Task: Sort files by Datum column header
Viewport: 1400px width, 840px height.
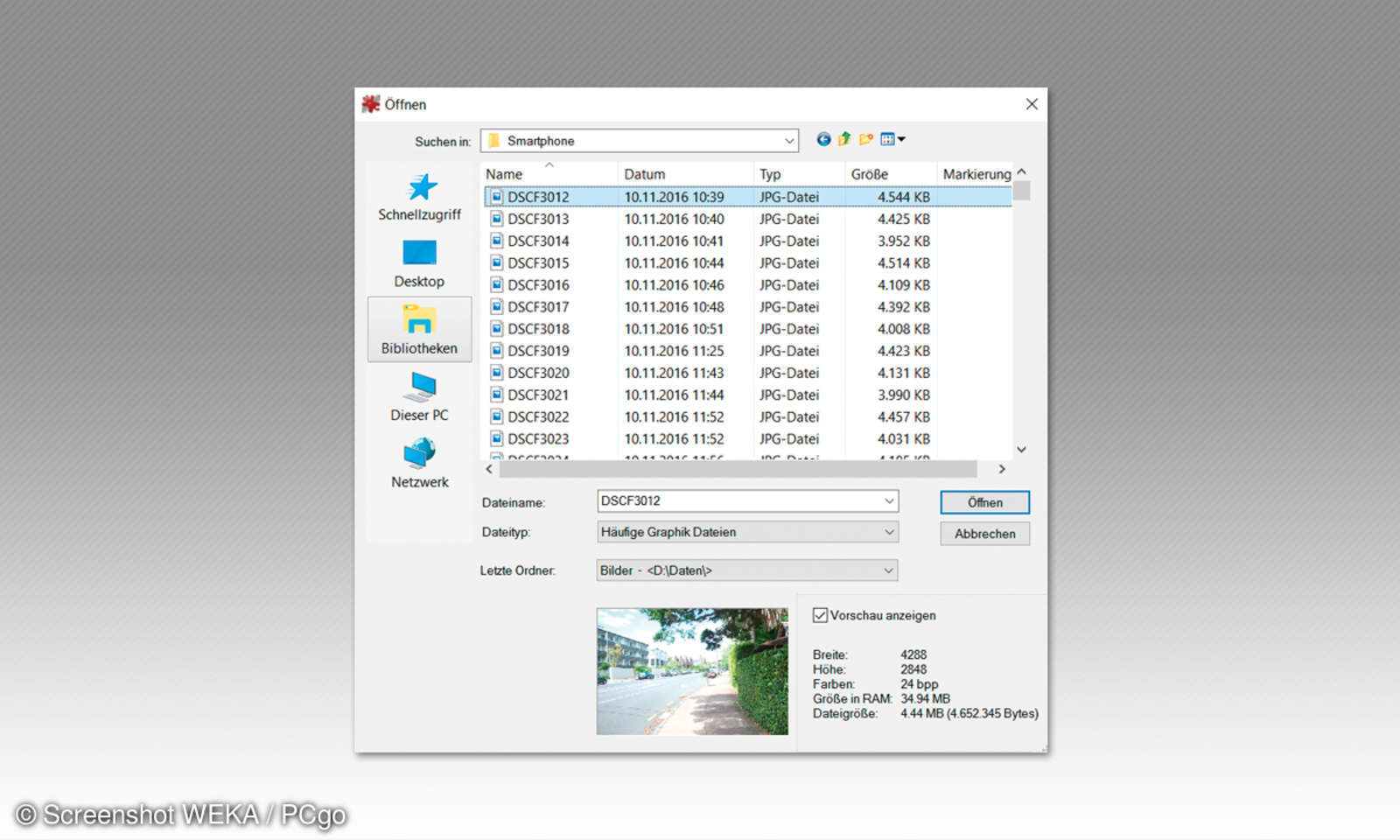Action: (645, 174)
